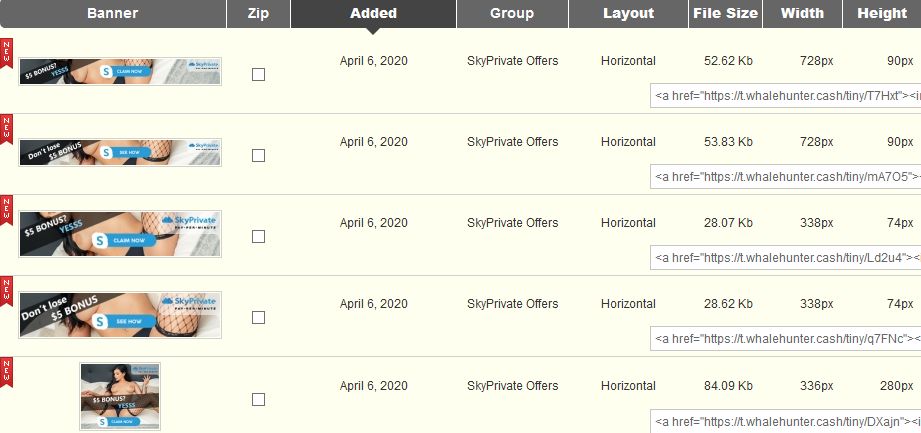Viewport: 921px width, 433px height.
Task: Sort by Width column header
Action: tap(802, 14)
